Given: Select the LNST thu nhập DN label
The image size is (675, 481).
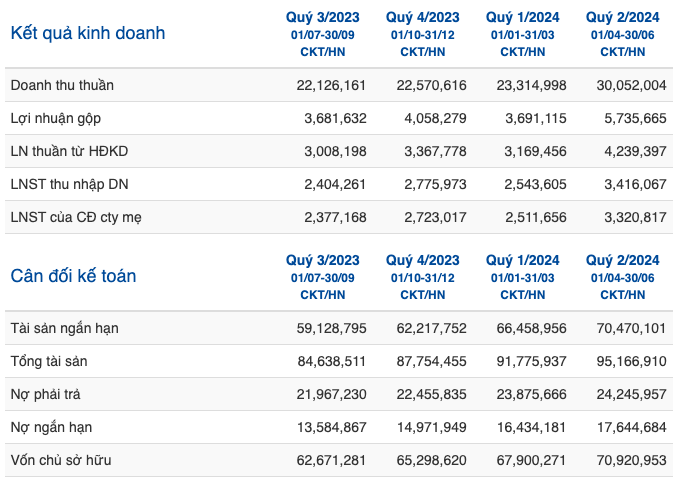Looking at the screenshot, I should pyautogui.click(x=69, y=184).
